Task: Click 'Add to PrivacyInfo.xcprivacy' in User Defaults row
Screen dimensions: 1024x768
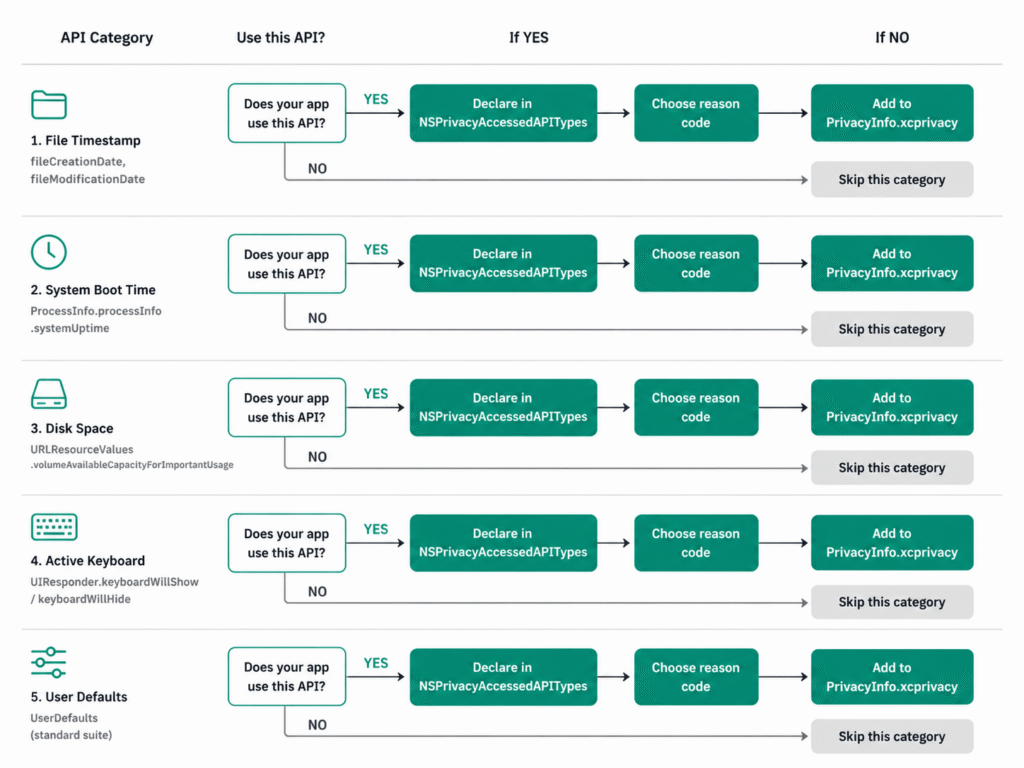Action: [892, 677]
